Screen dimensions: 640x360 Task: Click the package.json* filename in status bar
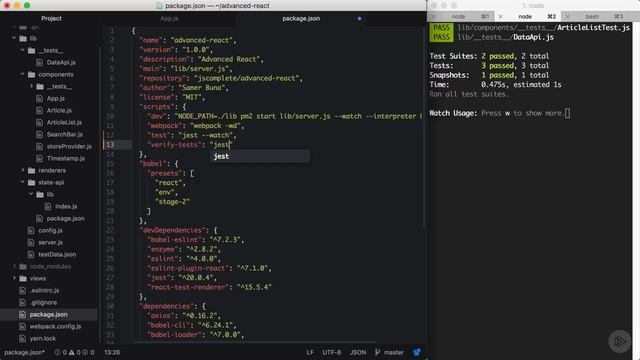pyautogui.click(x=24, y=352)
